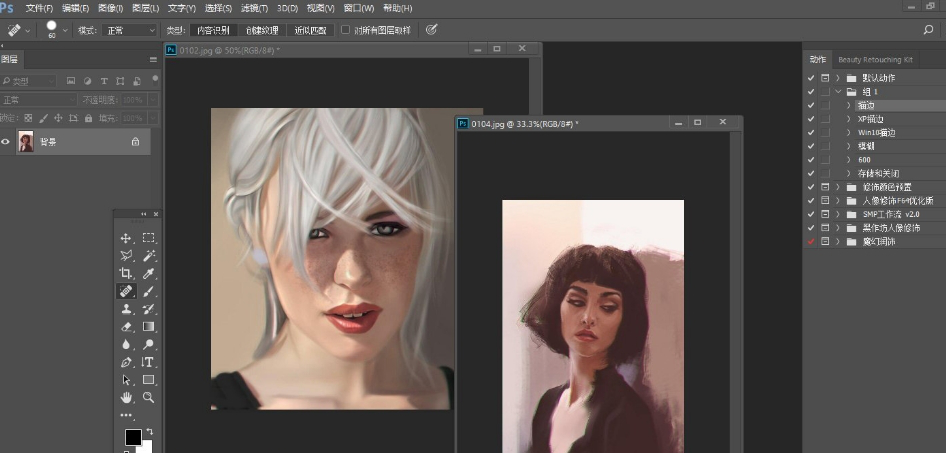Filter layers by adjustment layer icon
Viewport: 946px width, 471px height.
coord(87,81)
